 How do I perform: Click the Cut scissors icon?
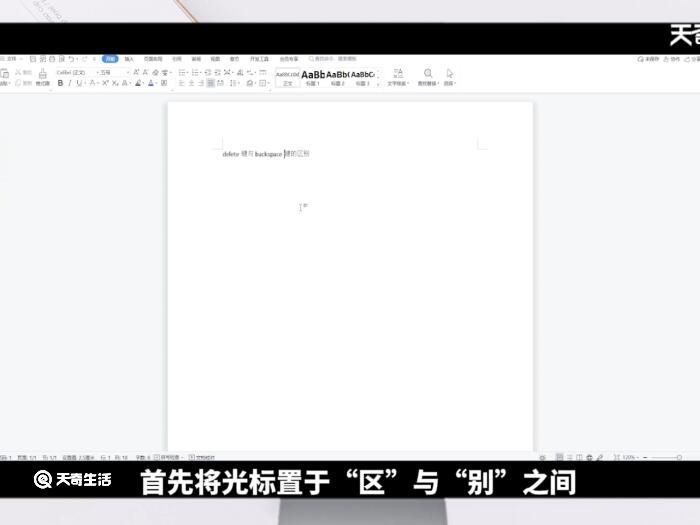(19, 72)
